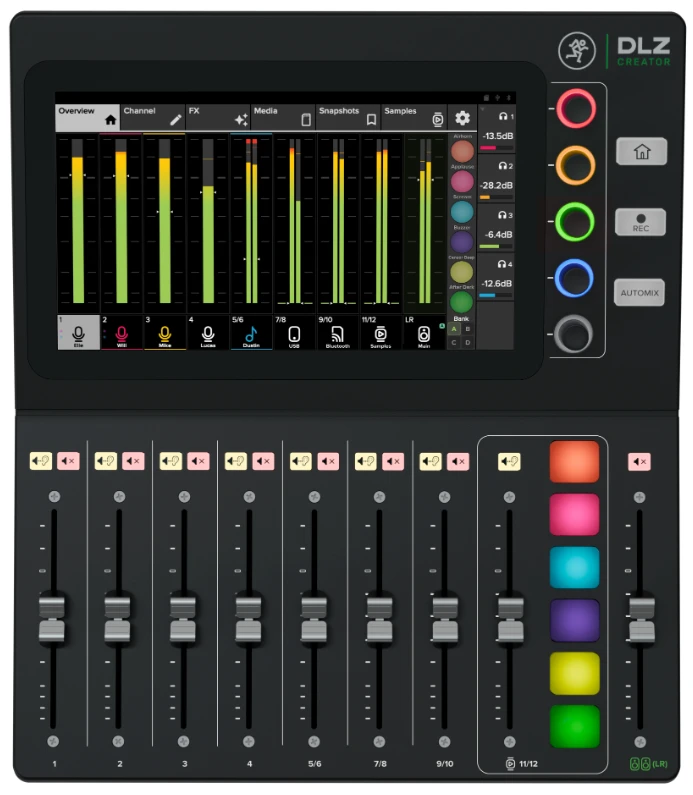Select the USB channel 7/8 icon

tap(294, 334)
